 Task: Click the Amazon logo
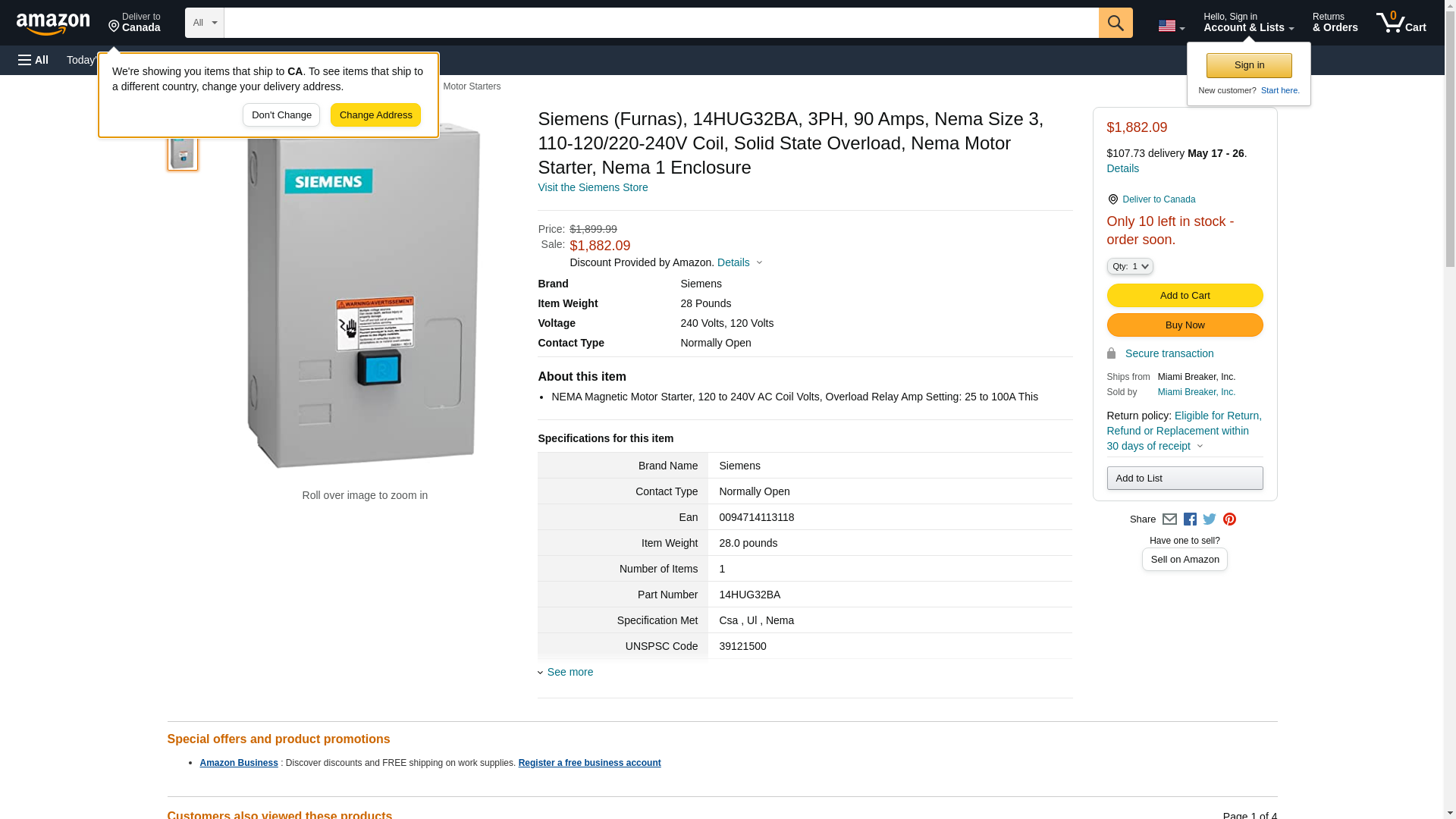click(x=53, y=24)
